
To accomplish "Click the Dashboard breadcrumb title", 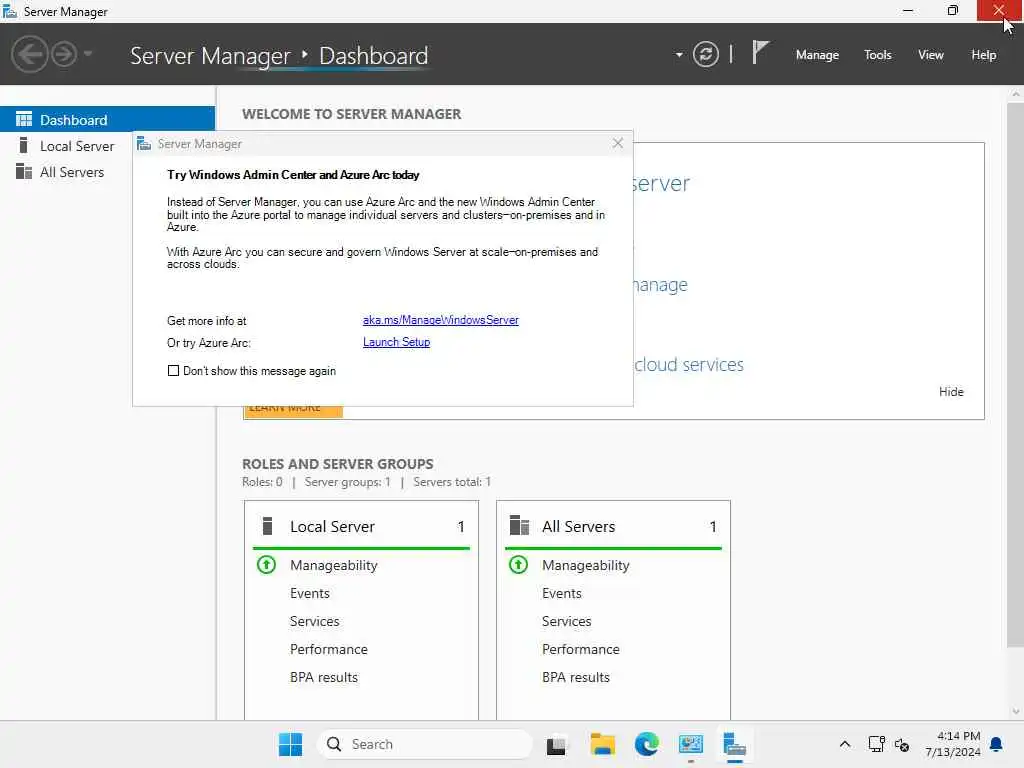I will [x=374, y=56].
